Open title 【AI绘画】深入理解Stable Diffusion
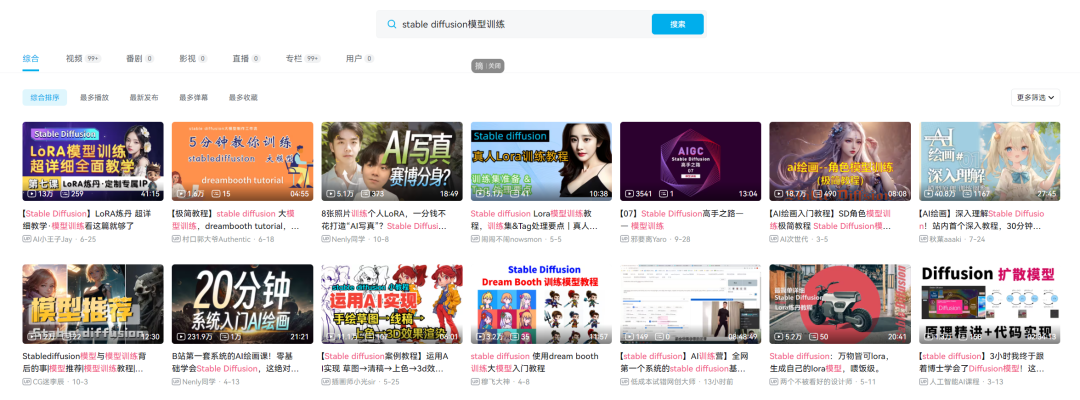This screenshot has height=400, width=1080. point(984,220)
